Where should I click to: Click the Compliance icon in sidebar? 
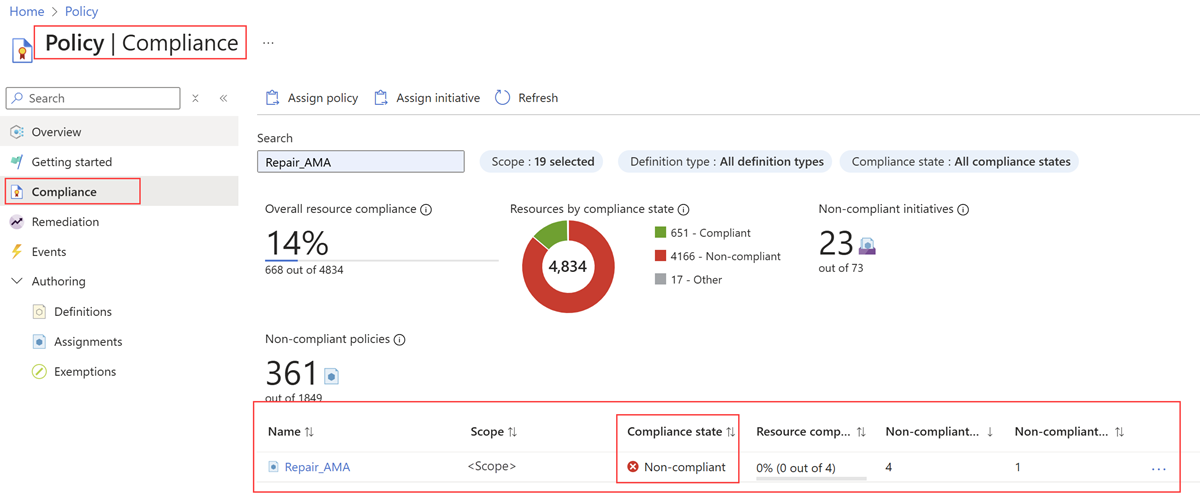[x=17, y=192]
